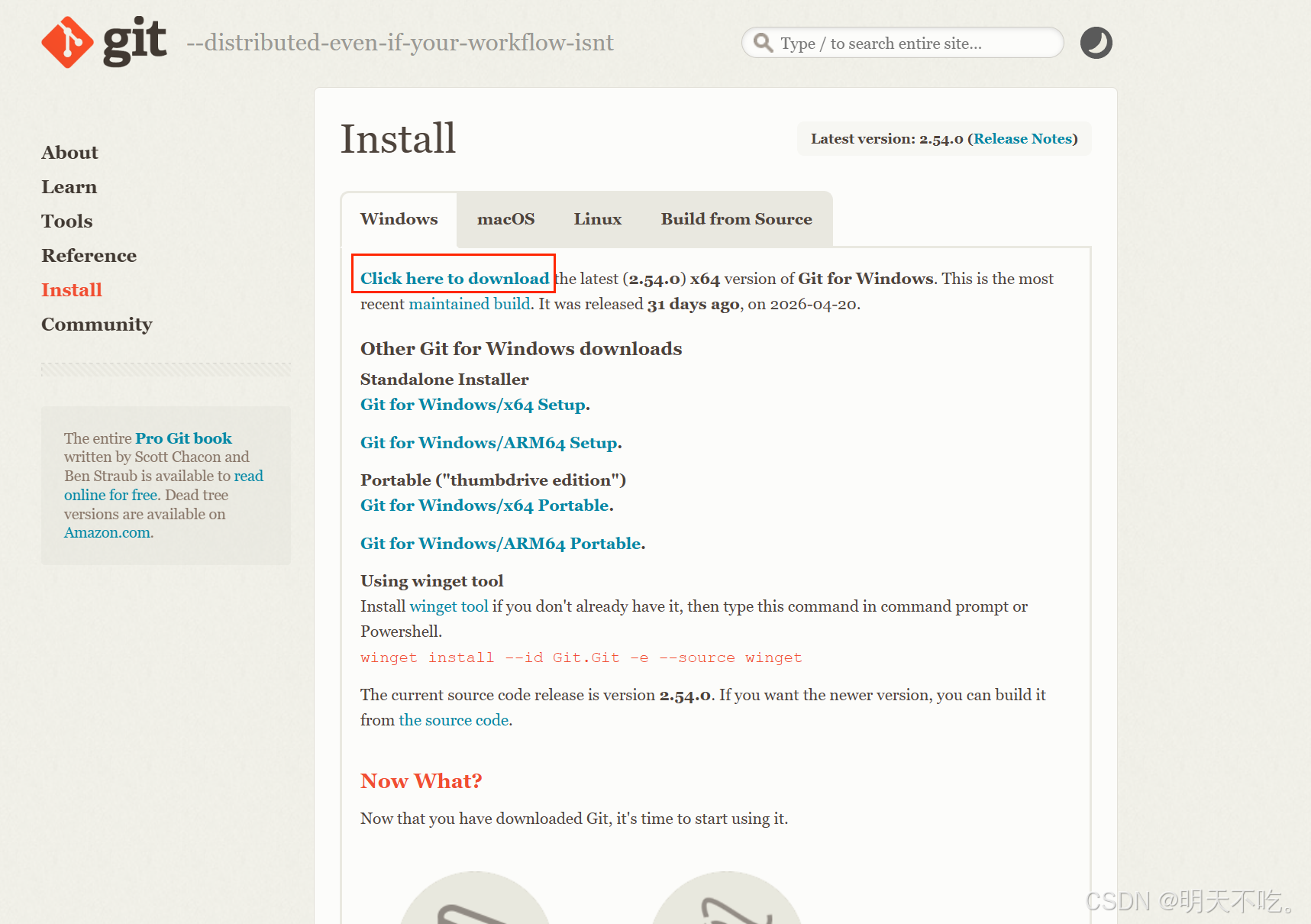Open the Learn section in sidebar

[69, 187]
